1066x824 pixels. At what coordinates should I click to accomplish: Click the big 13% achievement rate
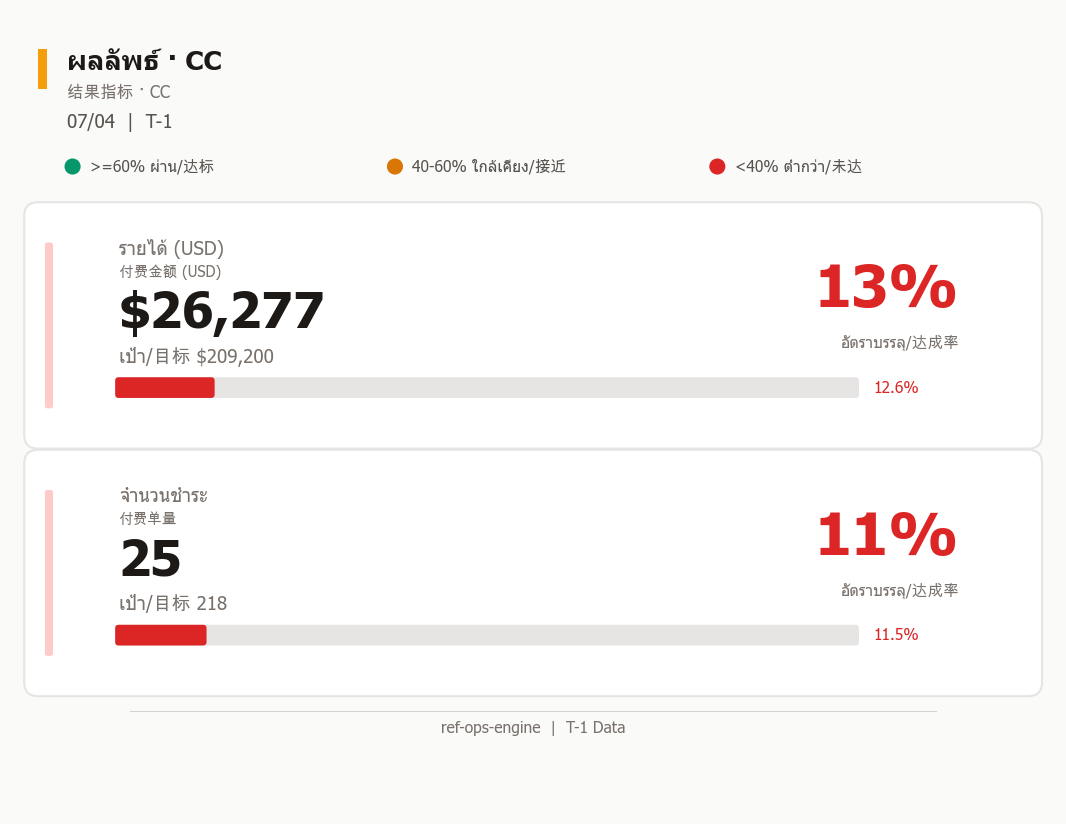(x=887, y=287)
